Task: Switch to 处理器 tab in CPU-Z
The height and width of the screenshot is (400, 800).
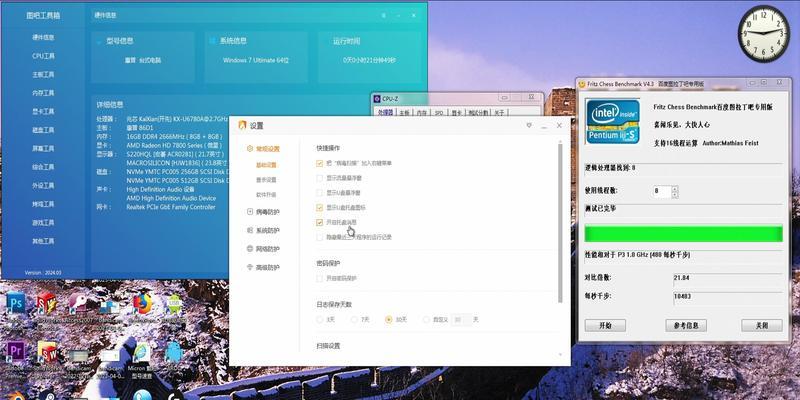Action: [385, 112]
